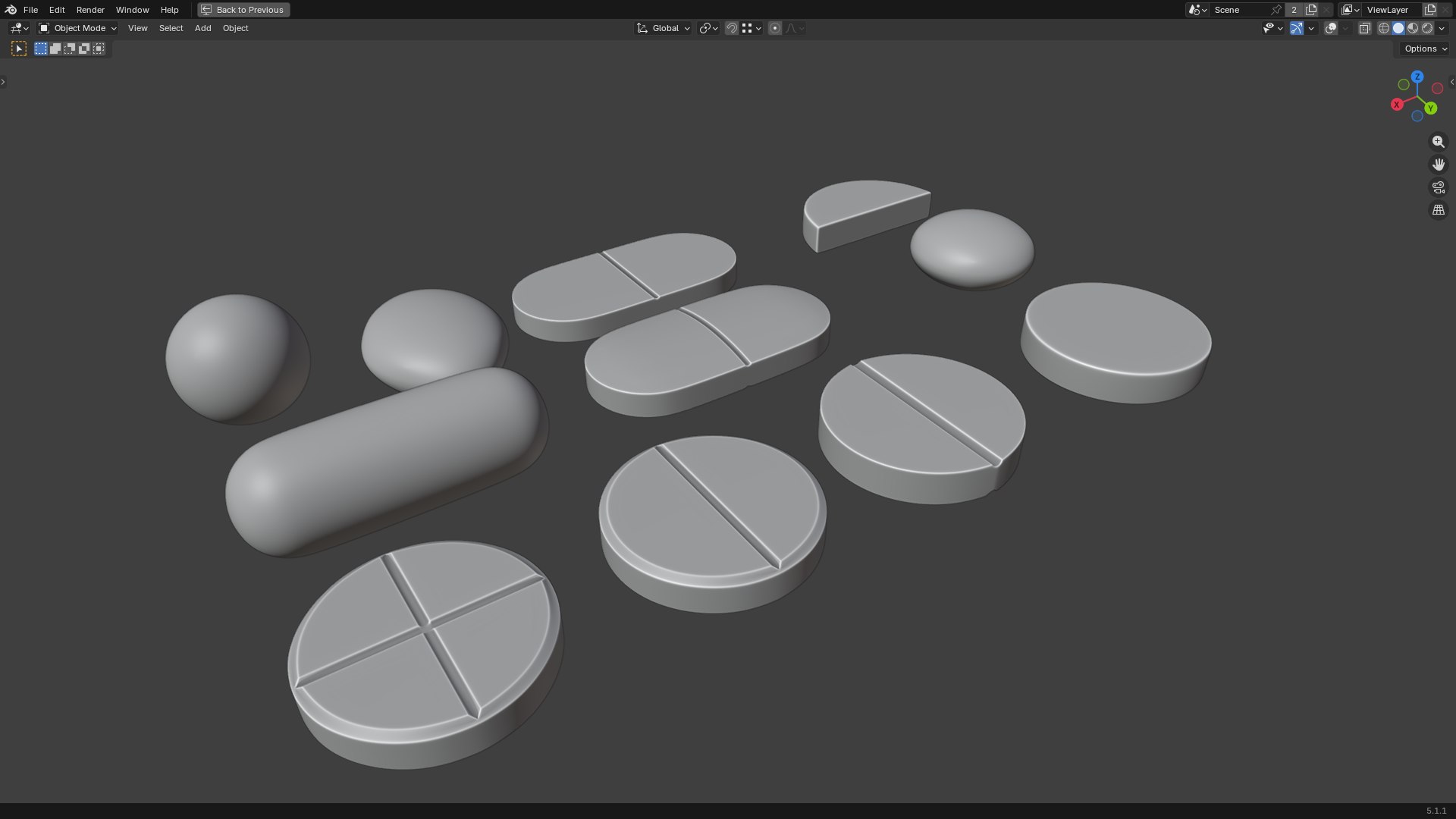Select the Select Box tool icon
This screenshot has height=819, width=1456.
pos(19,49)
